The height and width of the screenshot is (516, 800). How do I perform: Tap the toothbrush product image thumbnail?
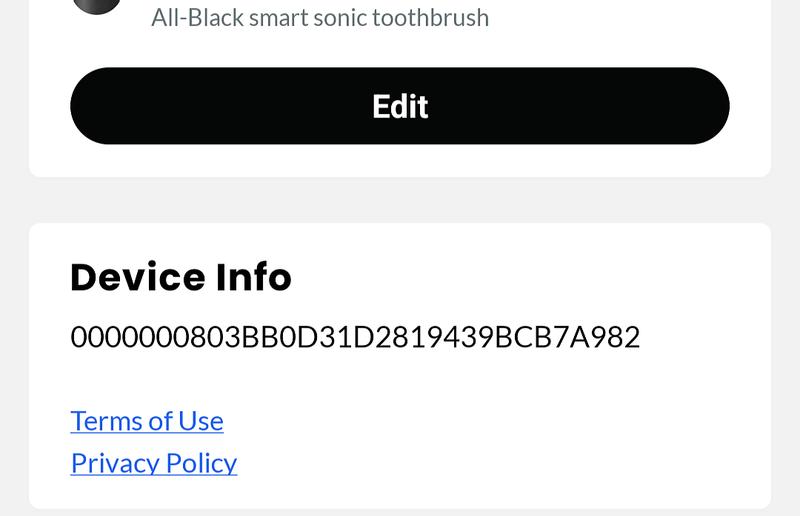click(x=97, y=6)
